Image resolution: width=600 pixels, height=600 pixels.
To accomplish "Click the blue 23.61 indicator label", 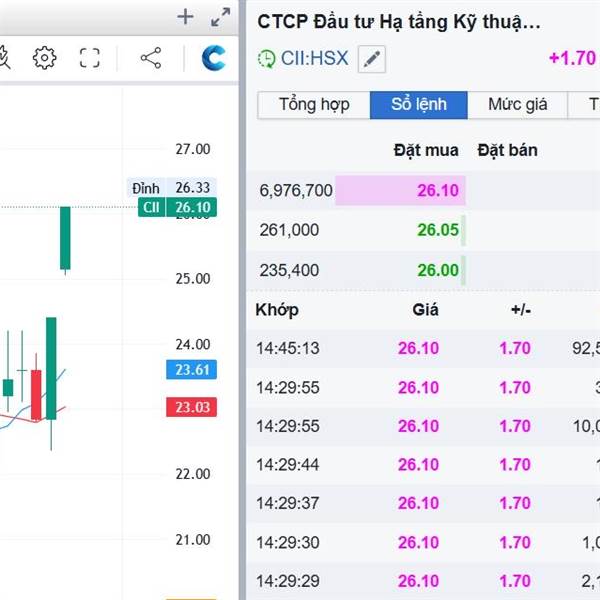I will [x=190, y=370].
